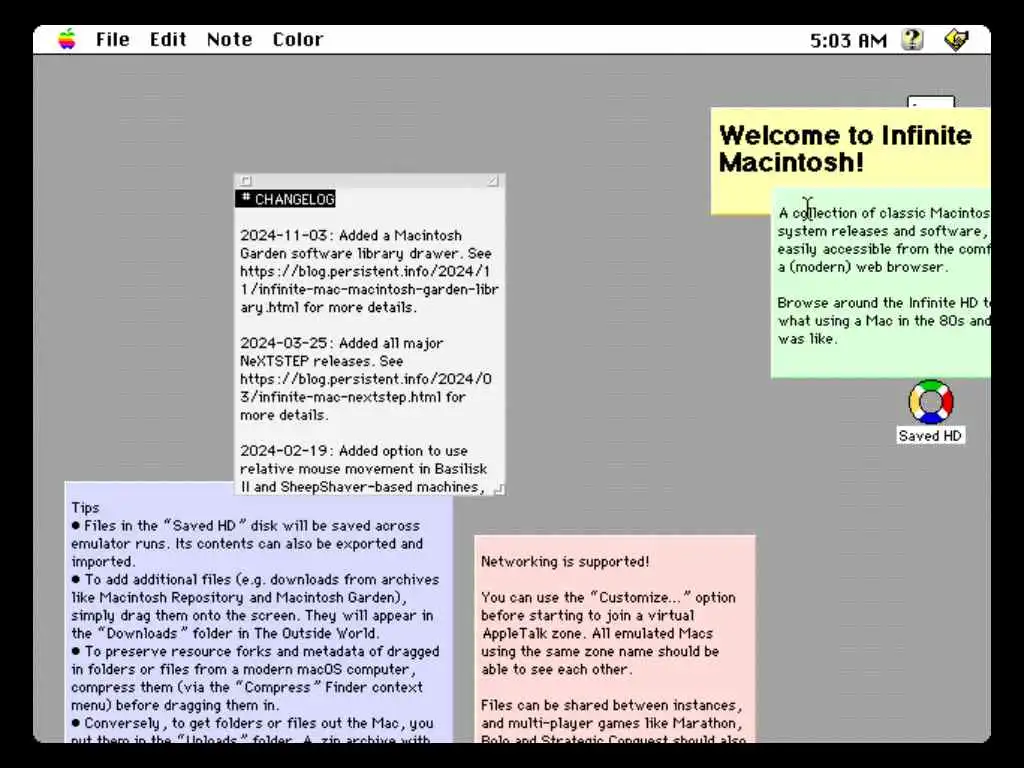
Task: Open the Note menu
Action: [229, 40]
